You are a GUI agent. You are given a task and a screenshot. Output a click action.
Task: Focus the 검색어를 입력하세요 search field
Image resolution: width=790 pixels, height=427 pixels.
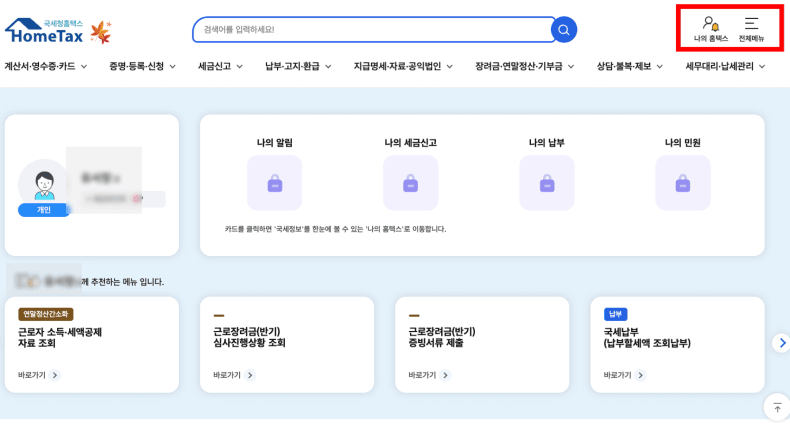coord(373,30)
